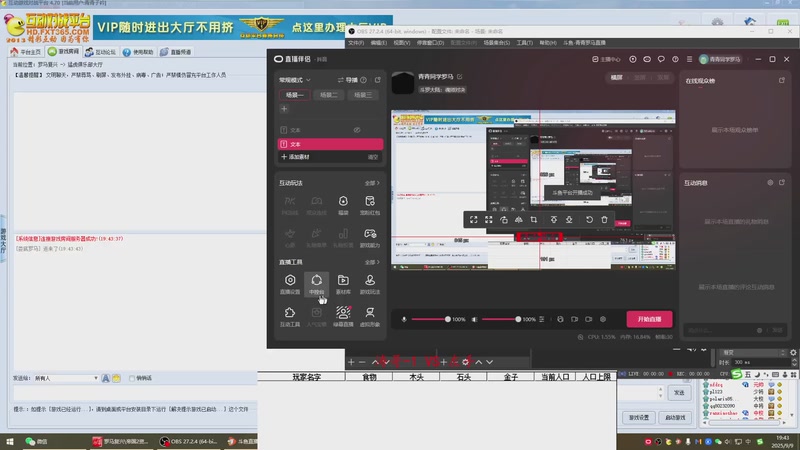
Task: Mute the microphone icon
Action: click(404, 319)
